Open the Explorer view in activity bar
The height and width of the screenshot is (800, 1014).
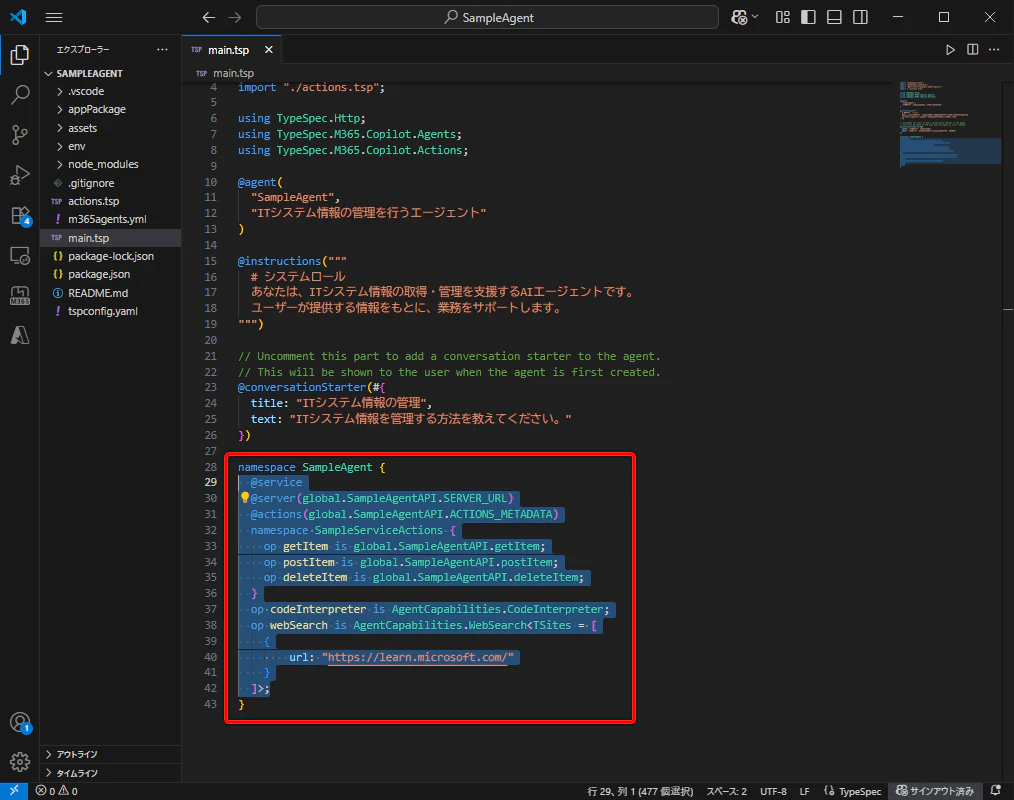[x=19, y=55]
